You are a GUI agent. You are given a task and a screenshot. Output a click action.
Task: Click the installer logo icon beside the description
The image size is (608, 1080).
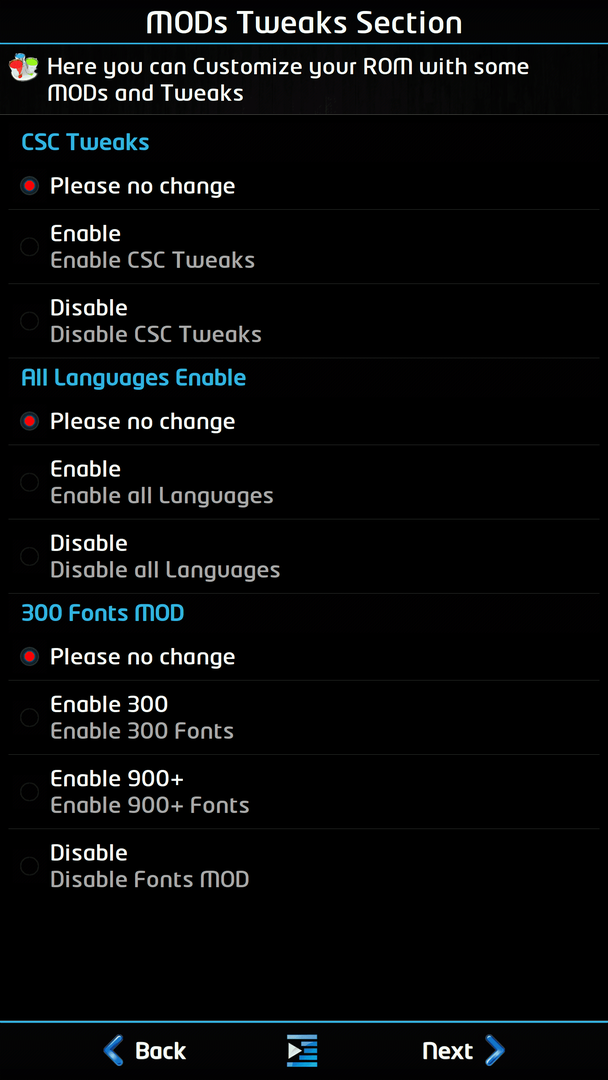pos(23,68)
